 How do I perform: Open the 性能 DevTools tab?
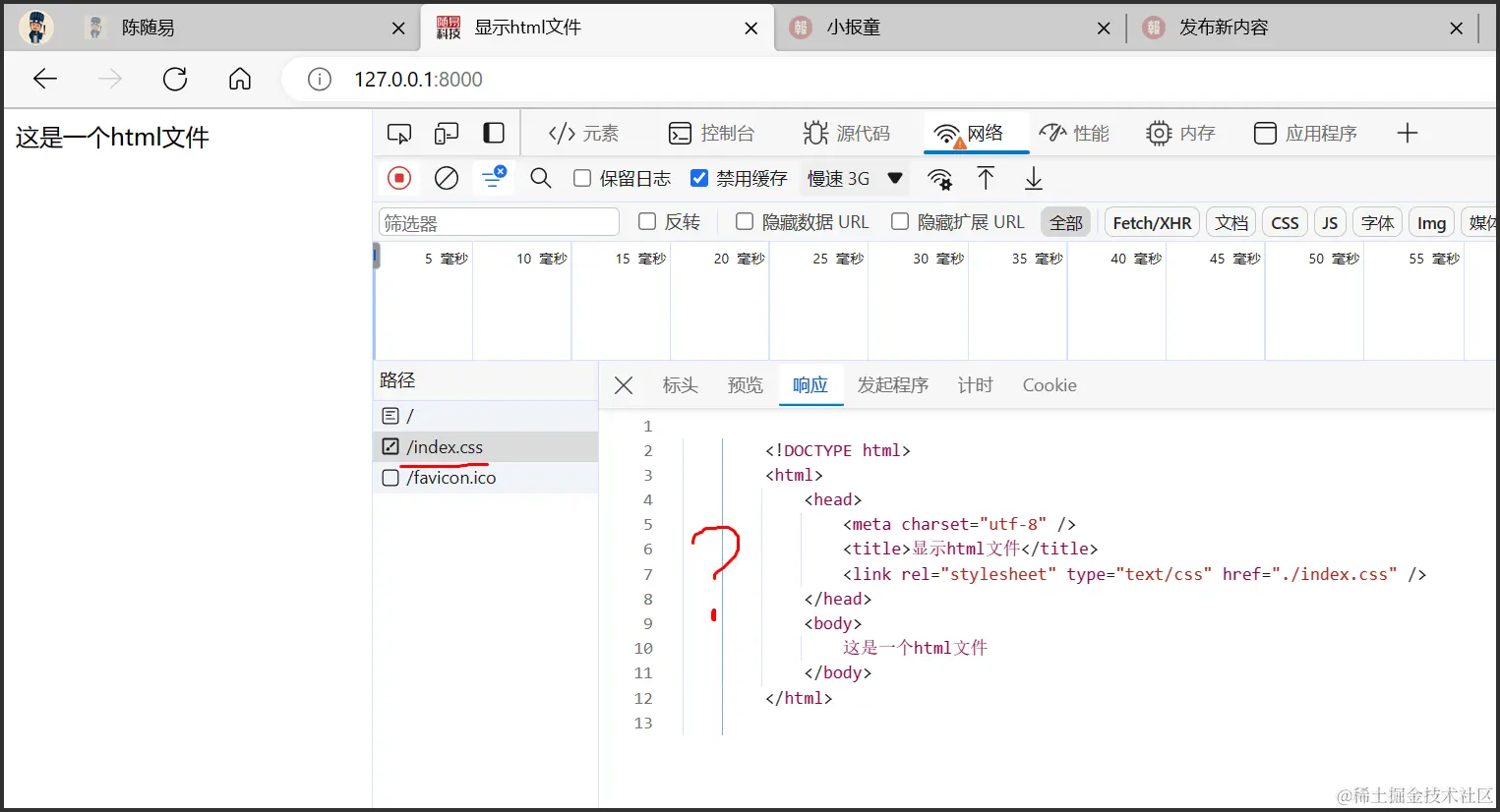[x=1074, y=133]
